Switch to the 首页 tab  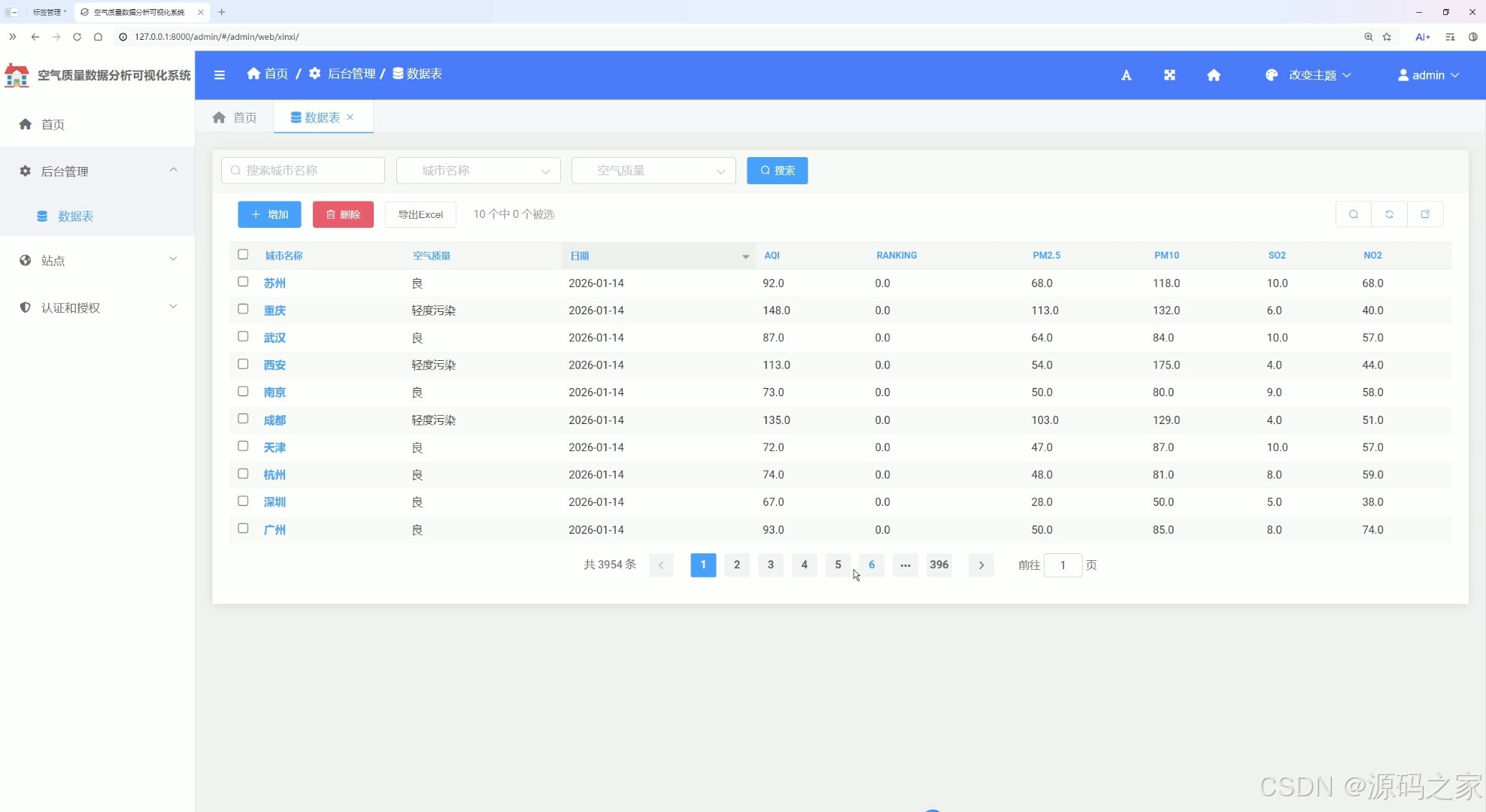click(235, 117)
